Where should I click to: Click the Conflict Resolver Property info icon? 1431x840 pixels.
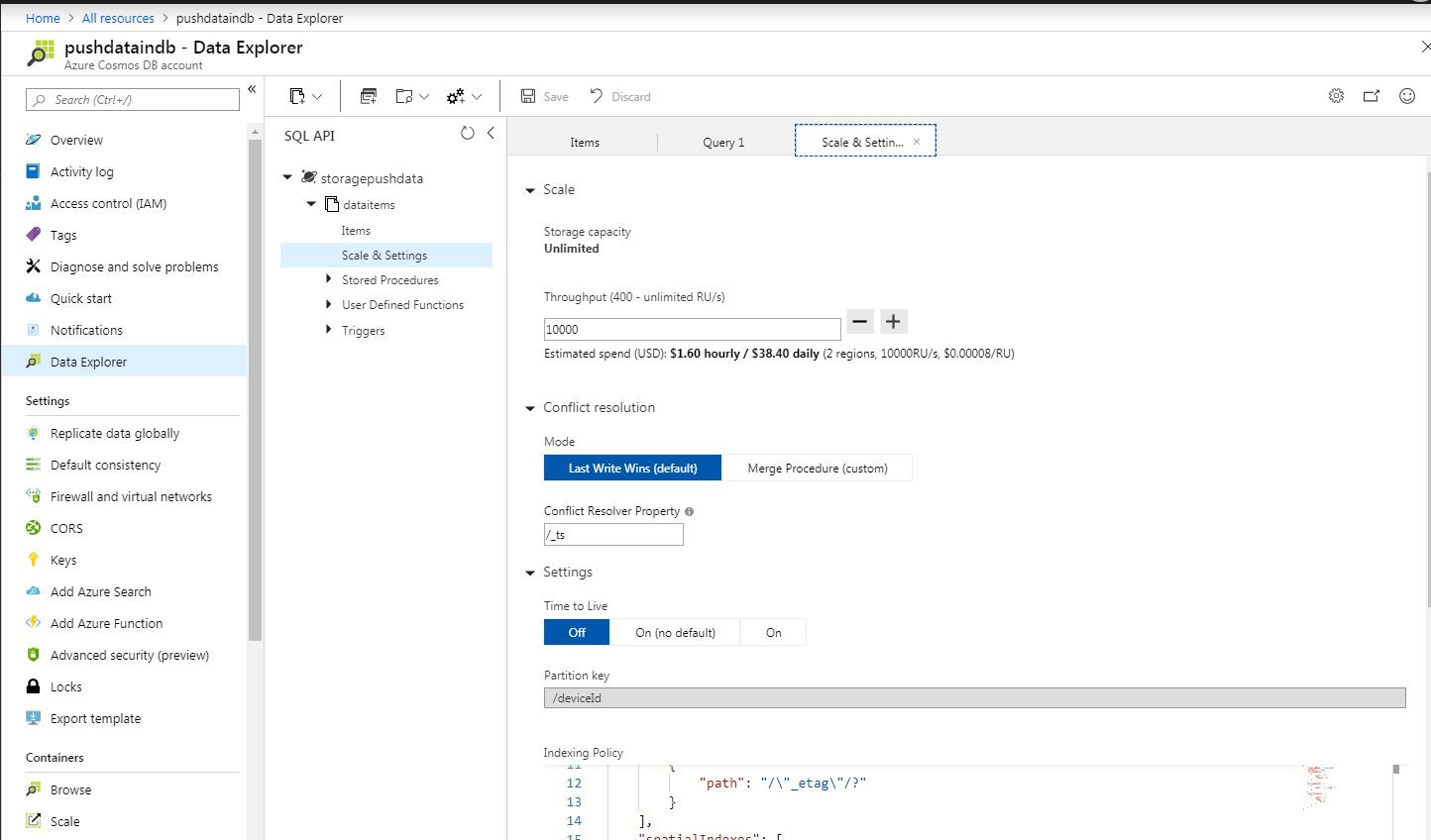(689, 512)
